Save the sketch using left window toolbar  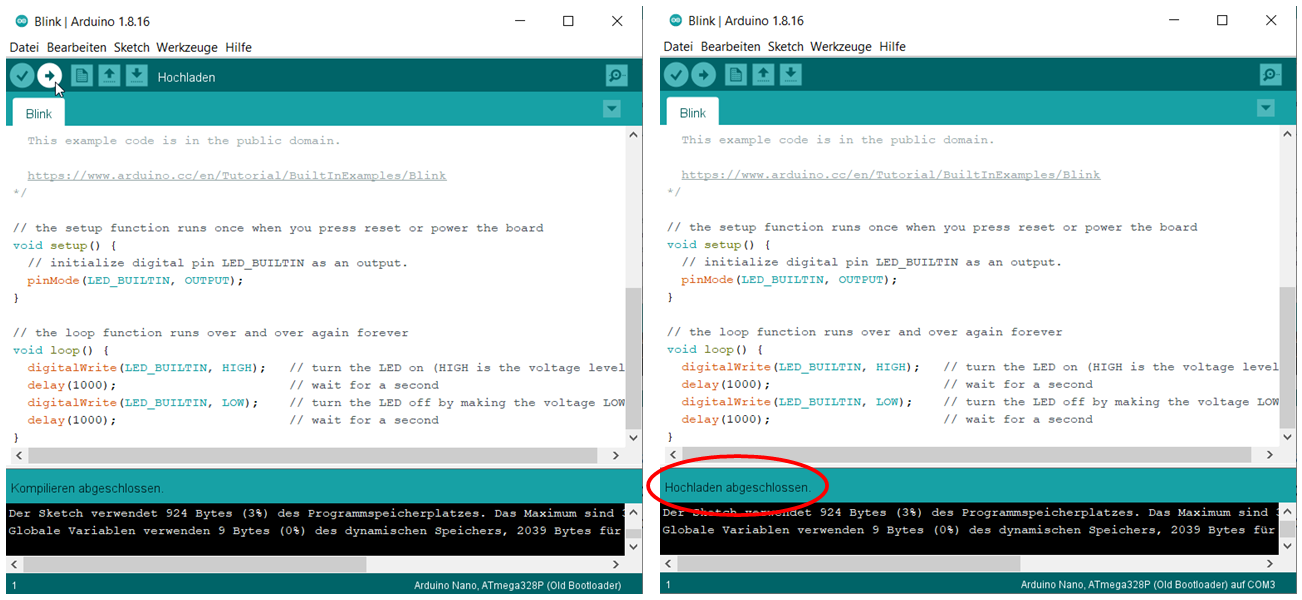pyautogui.click(x=136, y=74)
